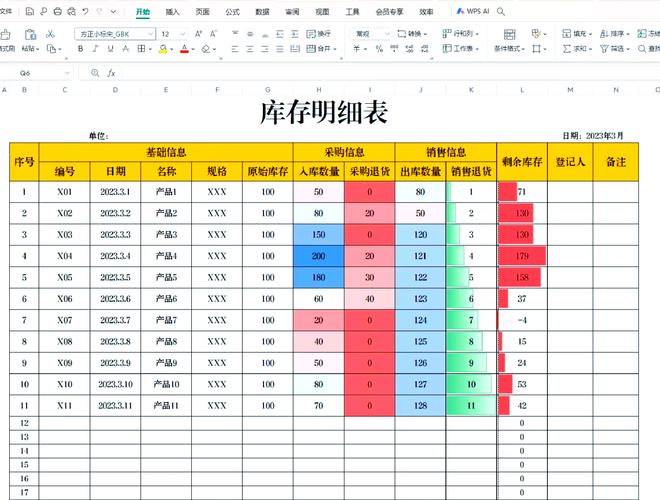Click the 转换 convert button
Image resolution: width=660 pixels, height=500 pixels.
(412, 34)
